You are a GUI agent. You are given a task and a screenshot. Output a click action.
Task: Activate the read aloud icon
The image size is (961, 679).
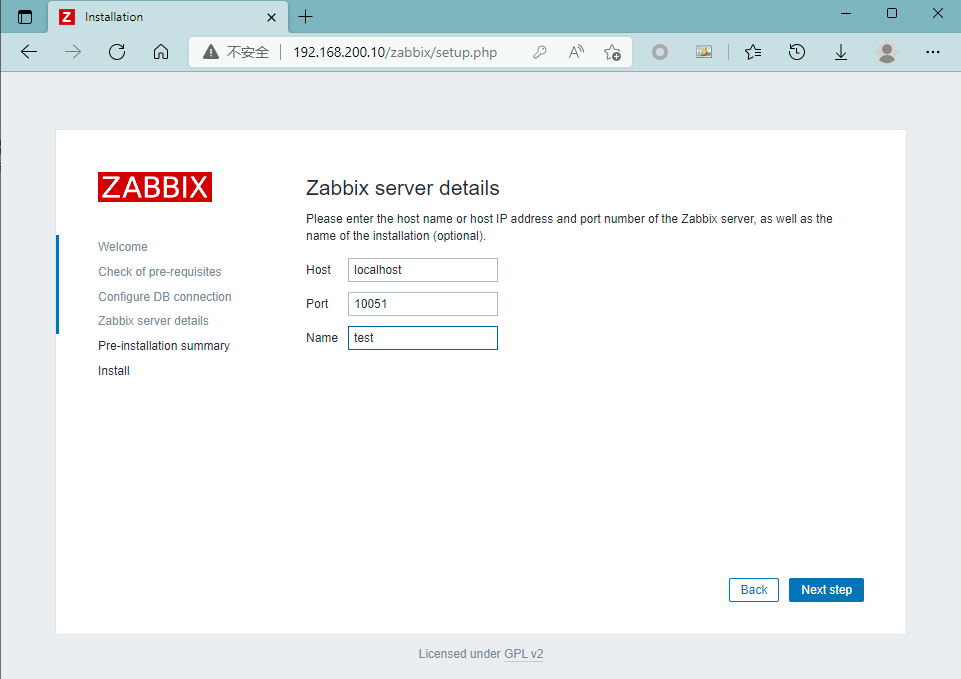pyautogui.click(x=576, y=52)
